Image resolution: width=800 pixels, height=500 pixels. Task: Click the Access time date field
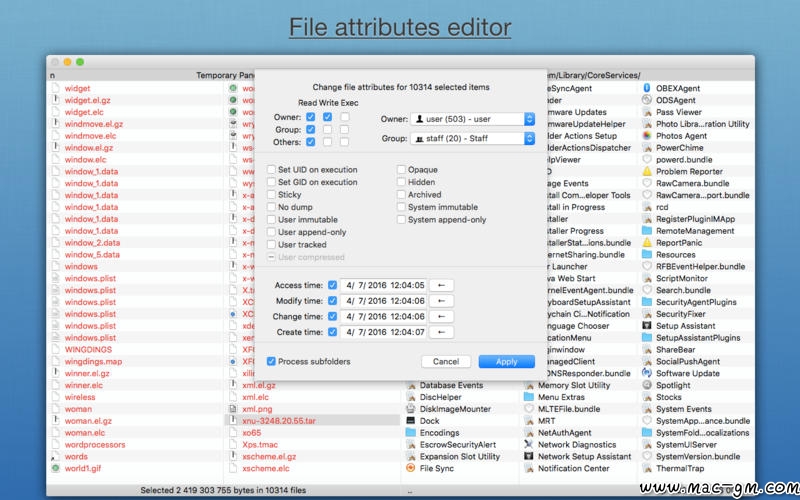click(385, 285)
